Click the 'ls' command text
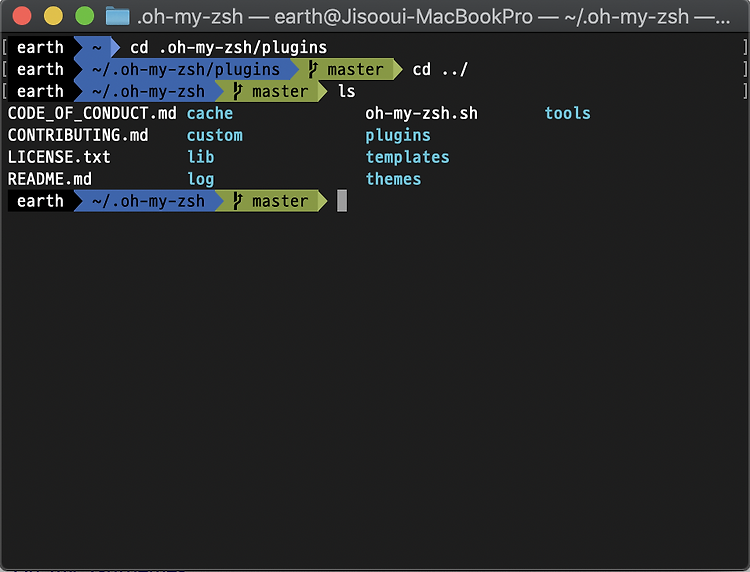750x572 pixels. 346,91
